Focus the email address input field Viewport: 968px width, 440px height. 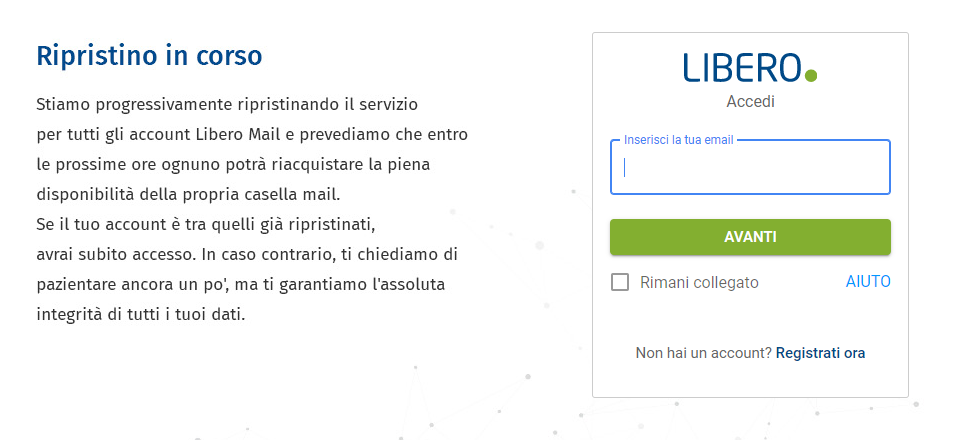(x=750, y=168)
